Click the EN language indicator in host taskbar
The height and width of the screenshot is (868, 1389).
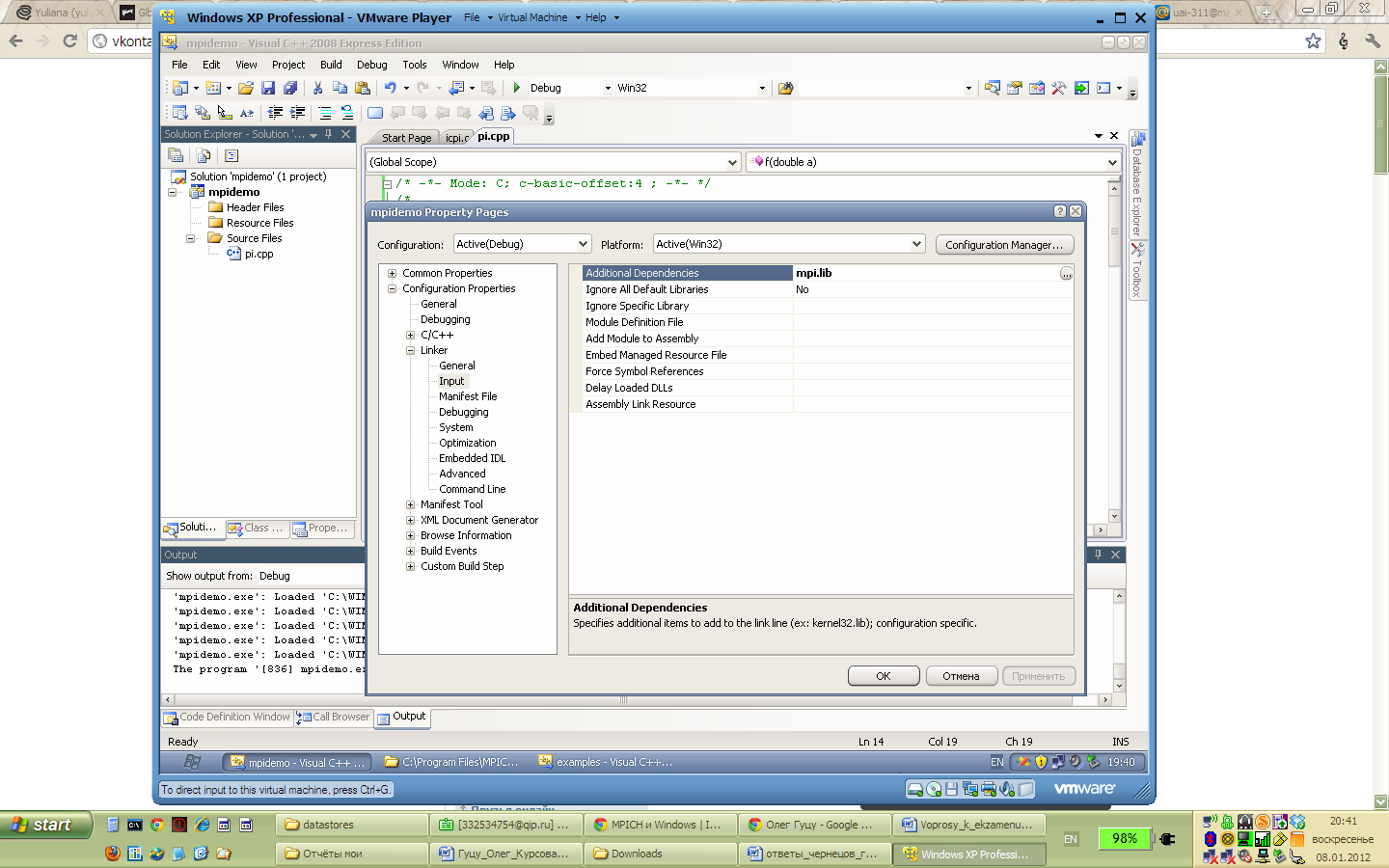[x=1071, y=839]
